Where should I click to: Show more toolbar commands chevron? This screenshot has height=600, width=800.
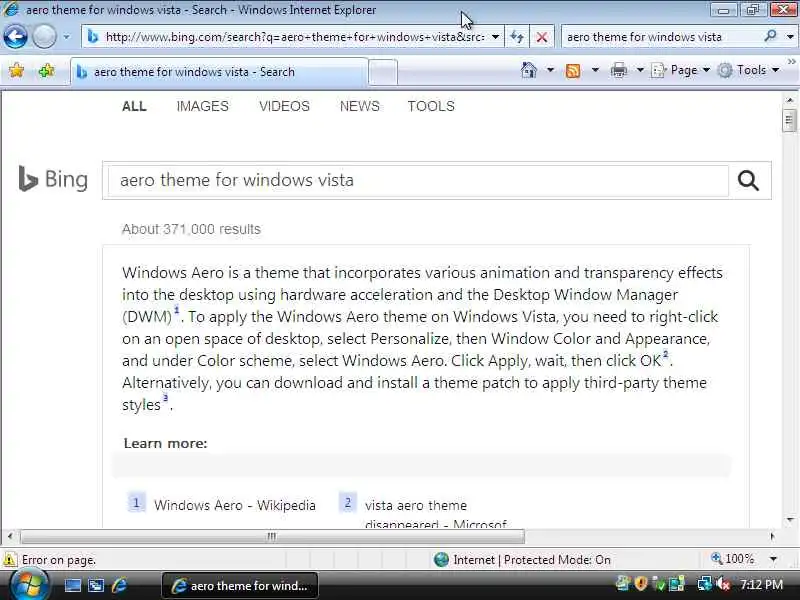tap(791, 62)
